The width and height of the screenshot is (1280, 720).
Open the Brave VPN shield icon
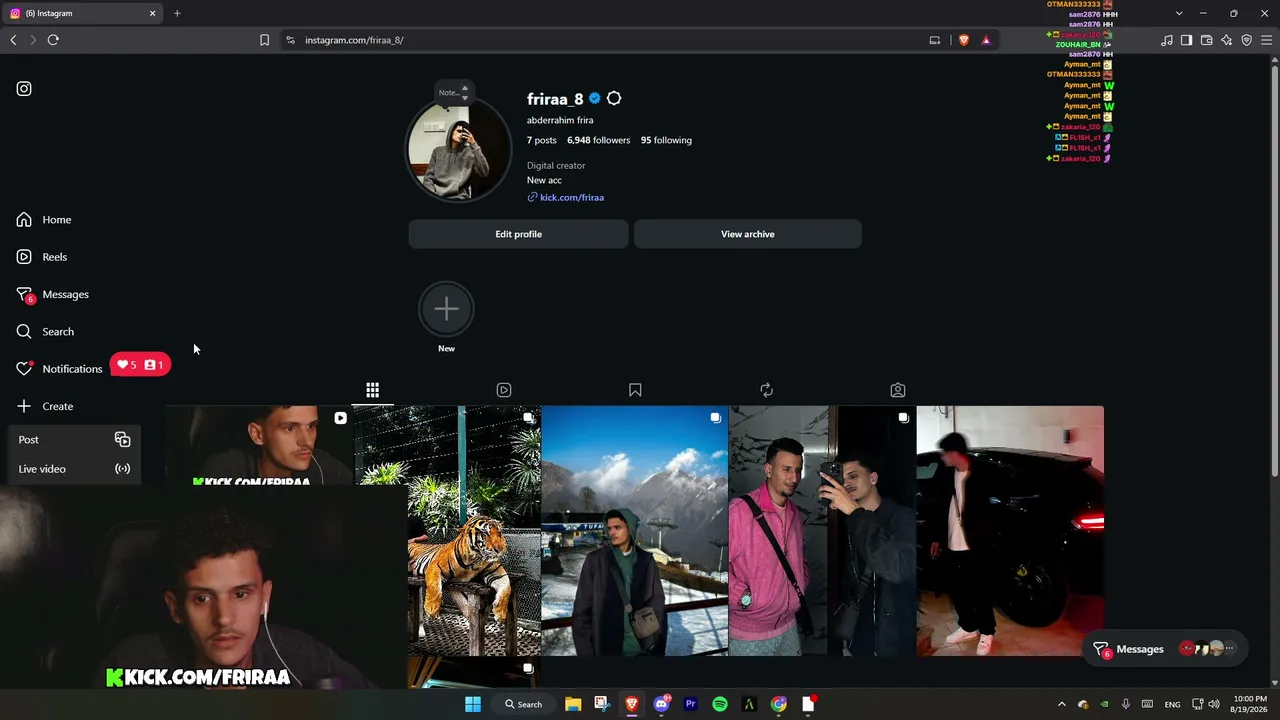click(1247, 40)
